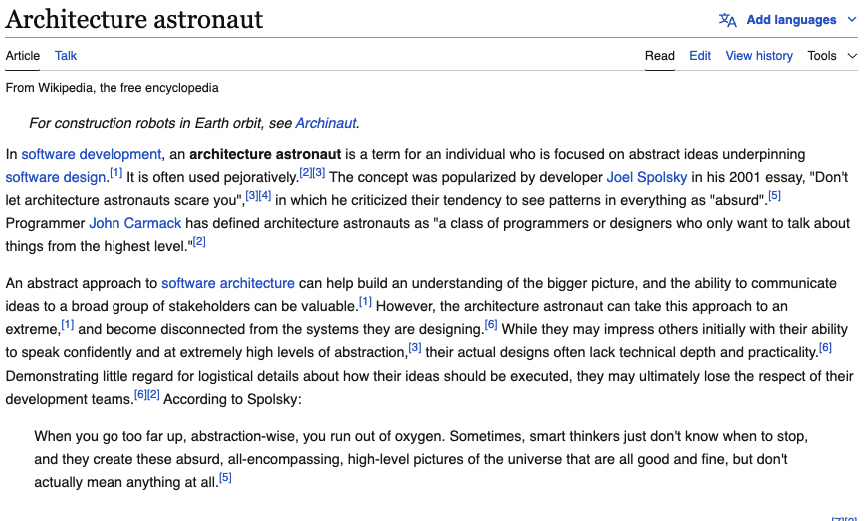Click citation [3] after 'pejoratively'

point(319,173)
